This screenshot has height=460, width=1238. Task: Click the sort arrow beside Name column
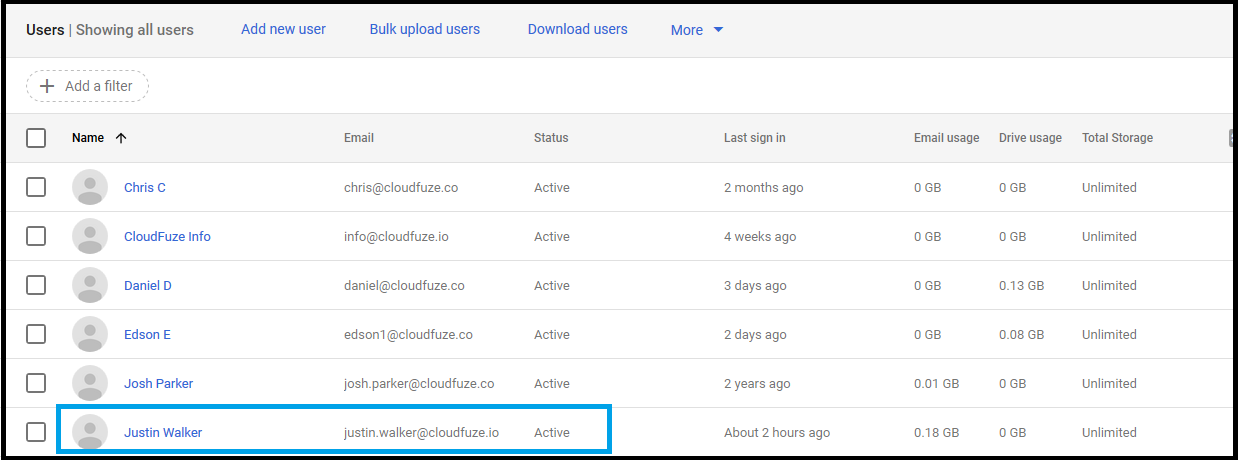(121, 138)
